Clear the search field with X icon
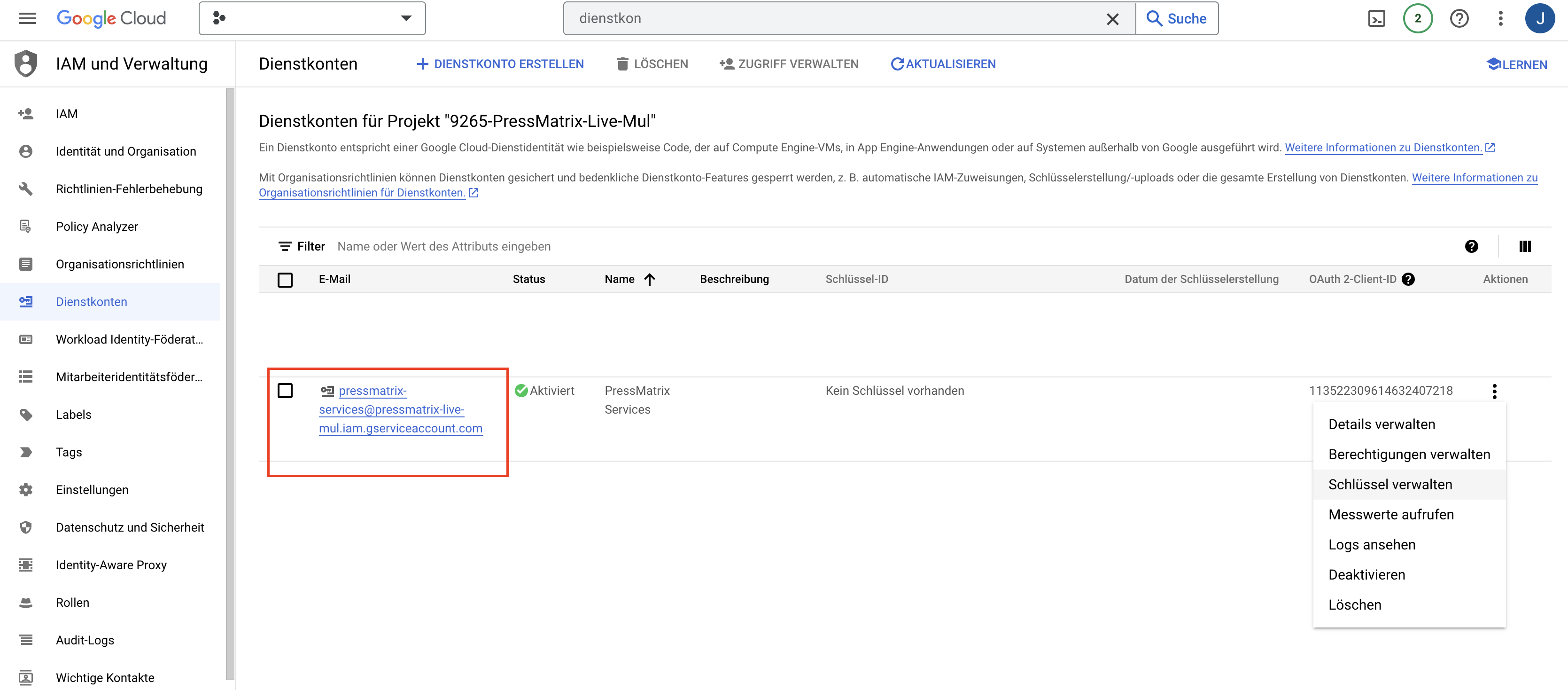Viewport: 1568px width, 690px height. coord(1112,19)
